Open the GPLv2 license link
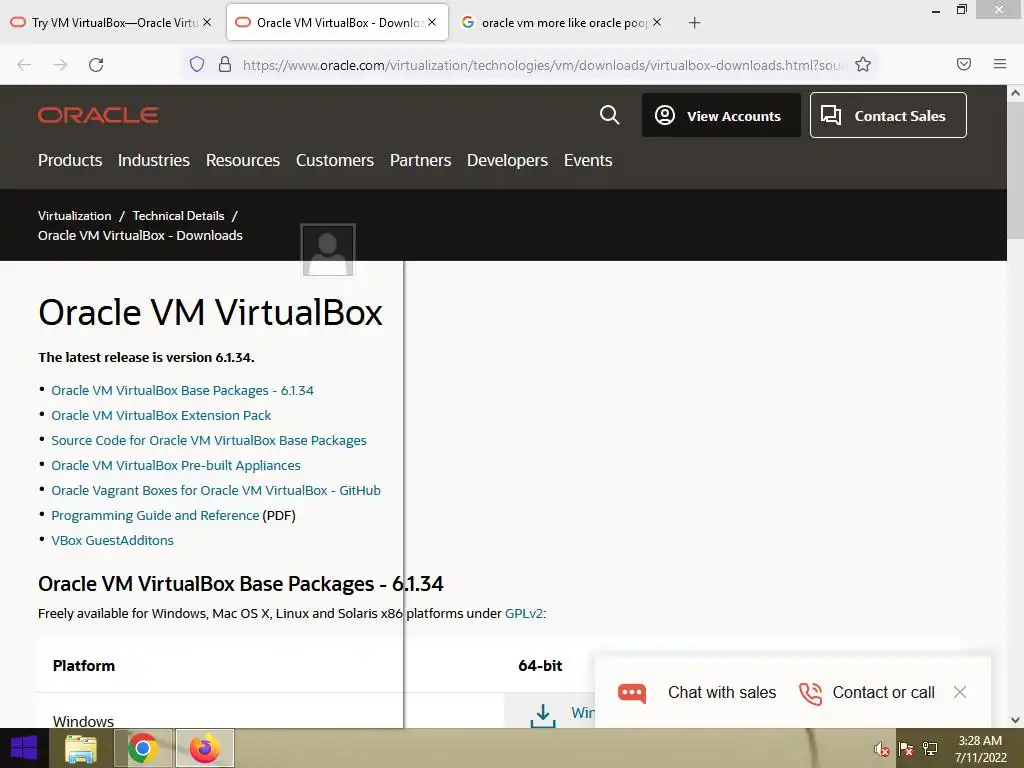This screenshot has width=1024, height=768. (524, 614)
